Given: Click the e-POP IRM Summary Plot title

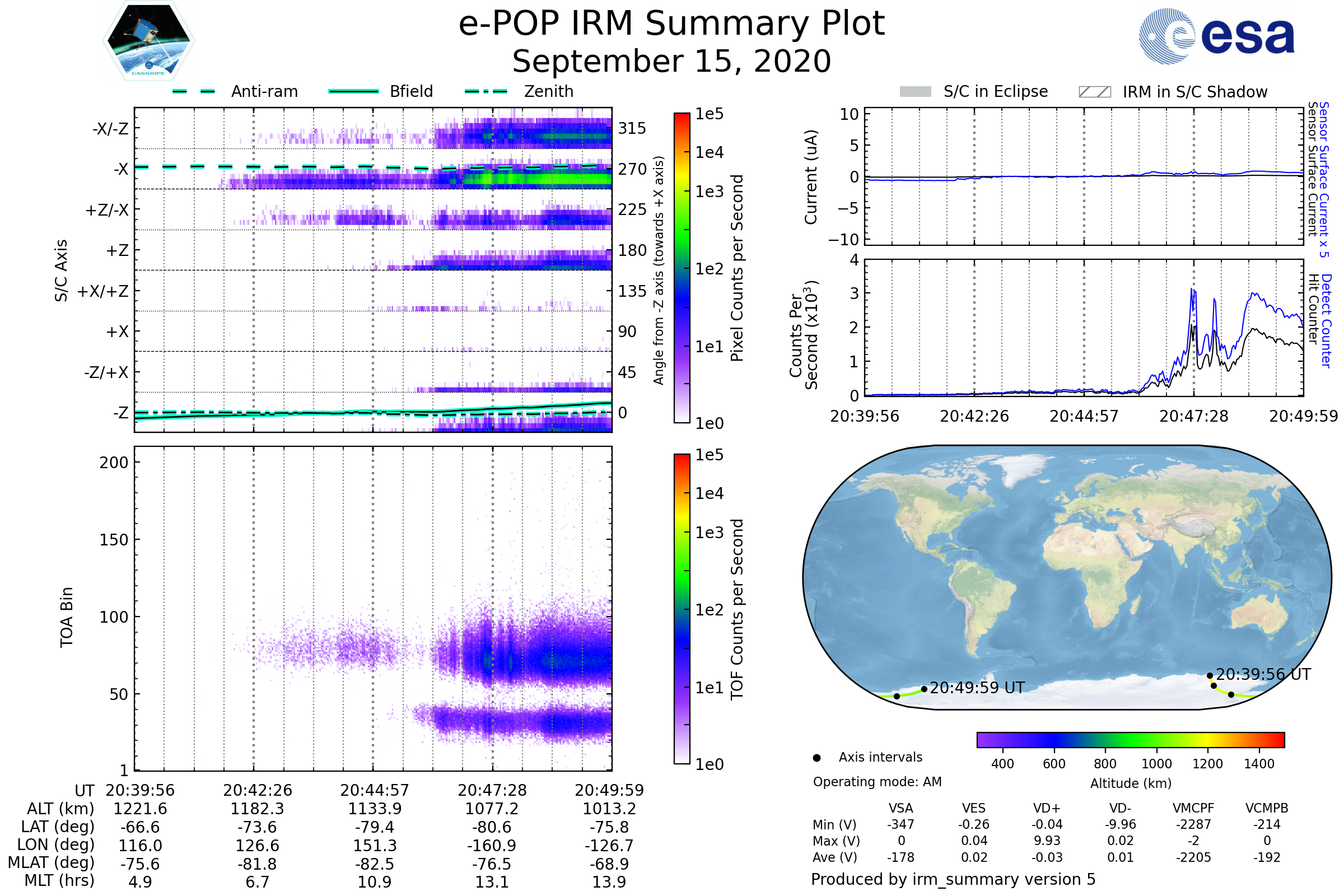Looking at the screenshot, I should click(x=671, y=24).
